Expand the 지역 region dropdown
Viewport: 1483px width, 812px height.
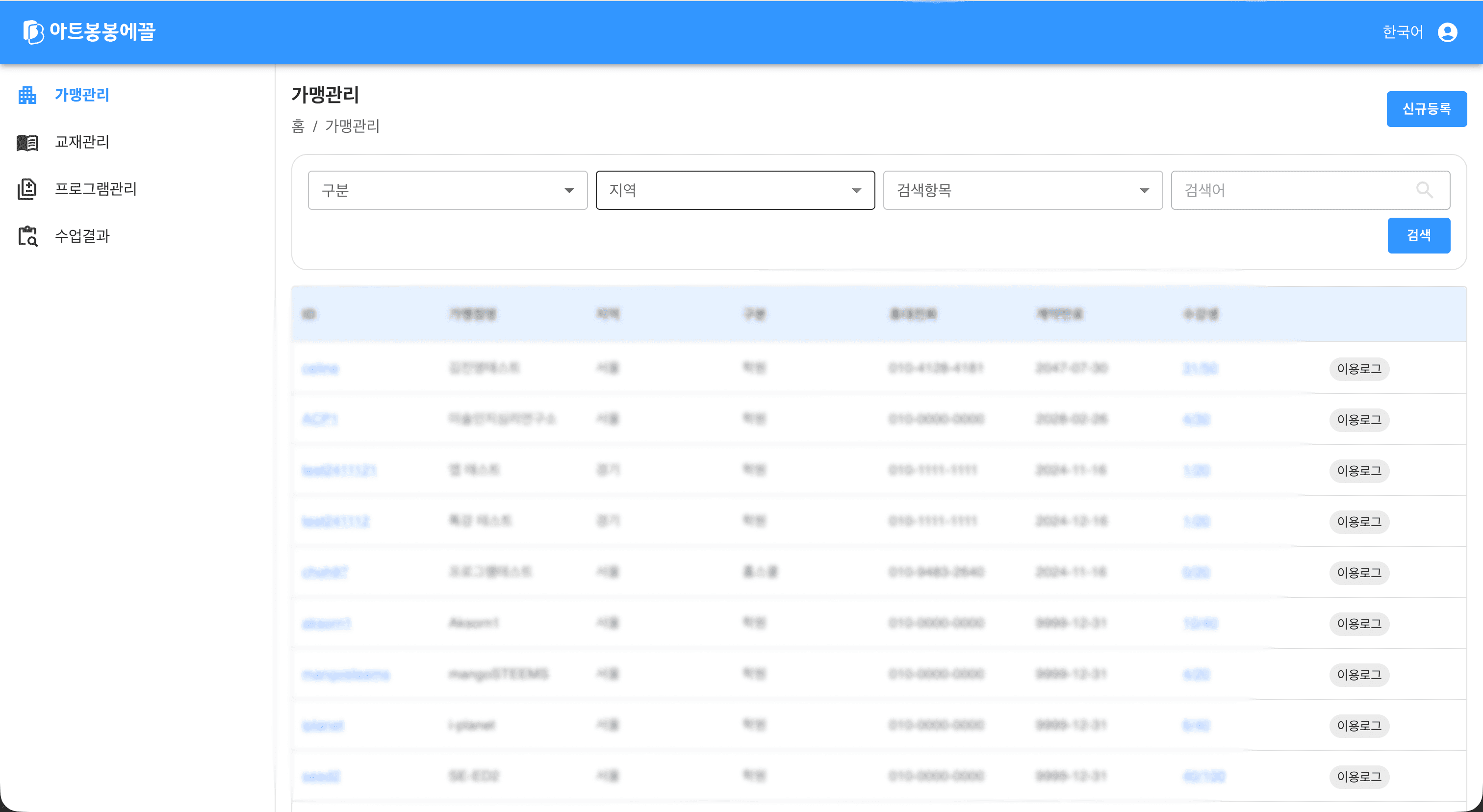tap(735, 190)
